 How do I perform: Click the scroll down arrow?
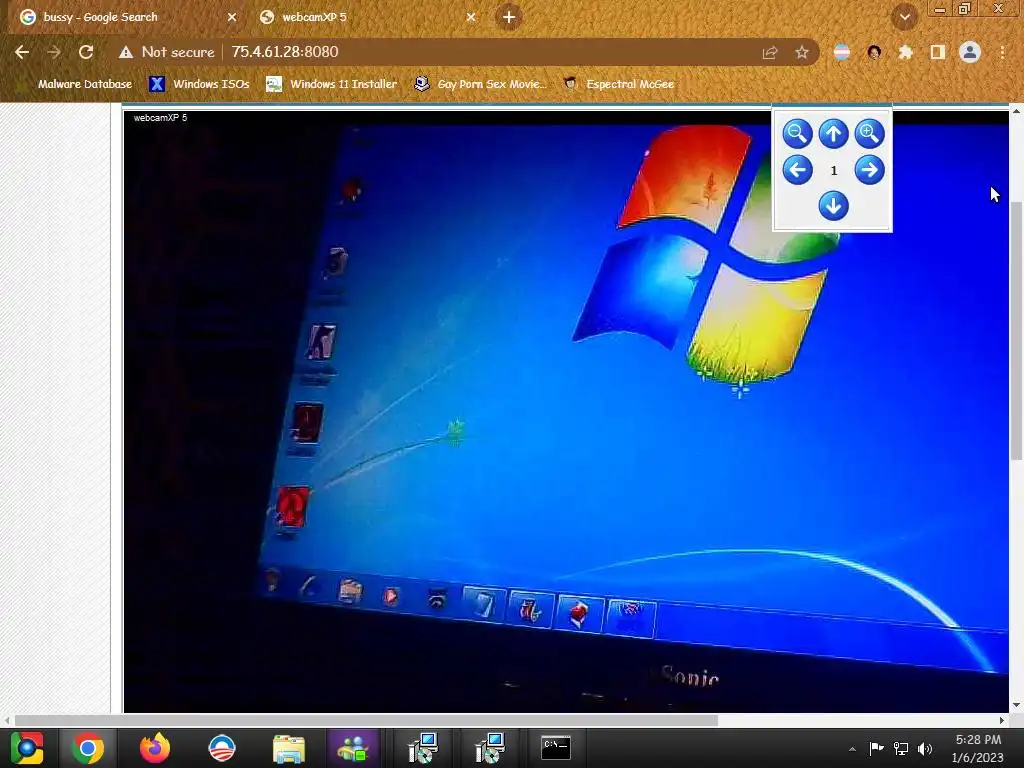(1017, 705)
